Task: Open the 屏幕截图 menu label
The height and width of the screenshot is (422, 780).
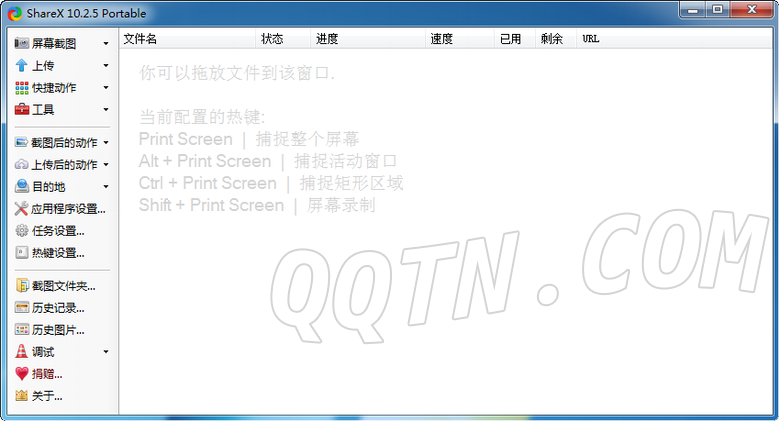Action: pos(54,44)
